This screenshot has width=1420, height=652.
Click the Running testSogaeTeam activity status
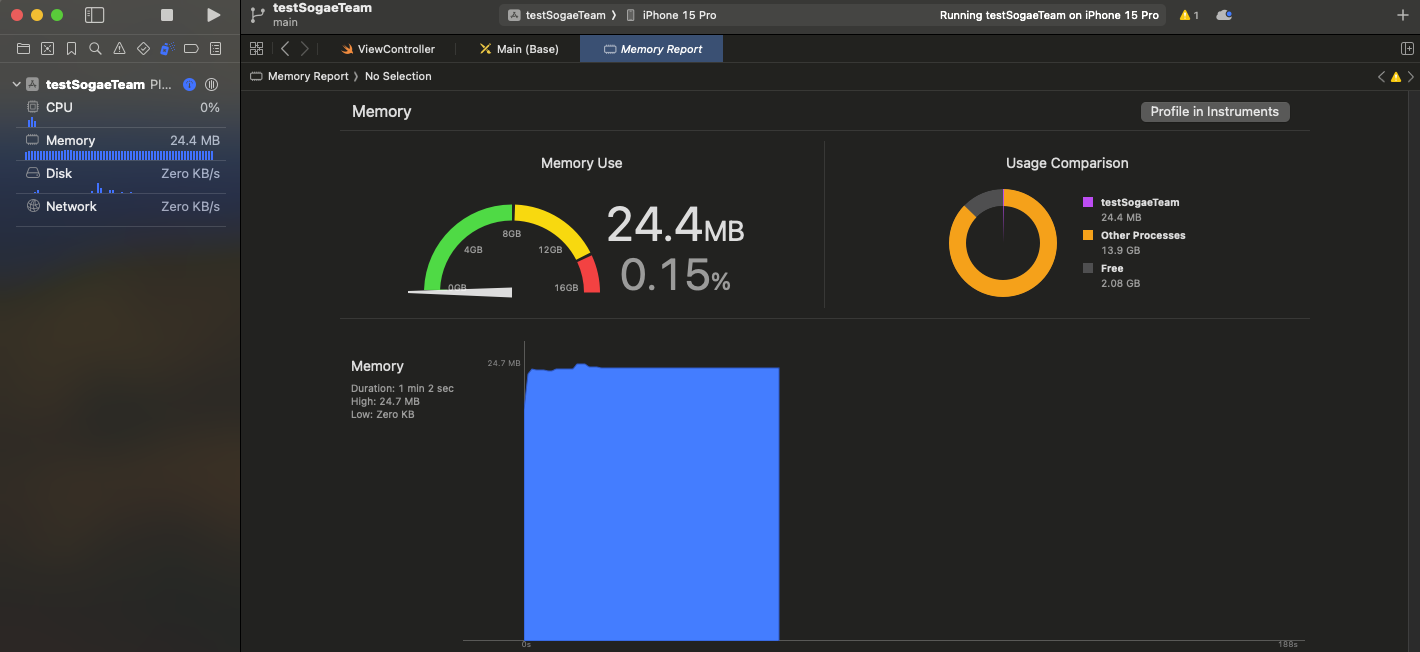1049,15
